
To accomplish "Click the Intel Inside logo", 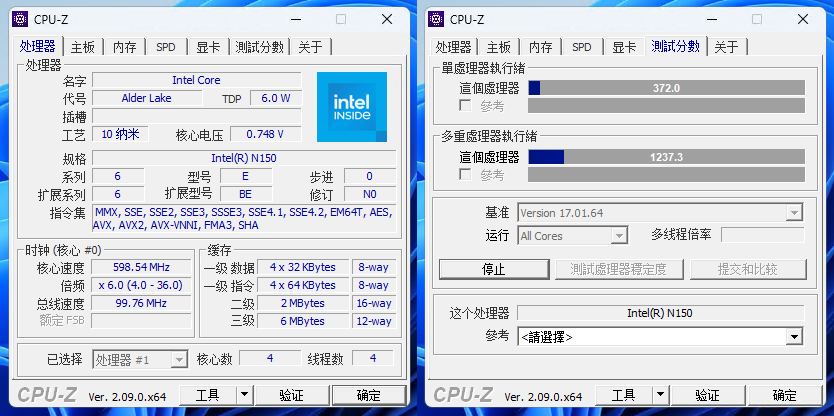I will pos(352,107).
